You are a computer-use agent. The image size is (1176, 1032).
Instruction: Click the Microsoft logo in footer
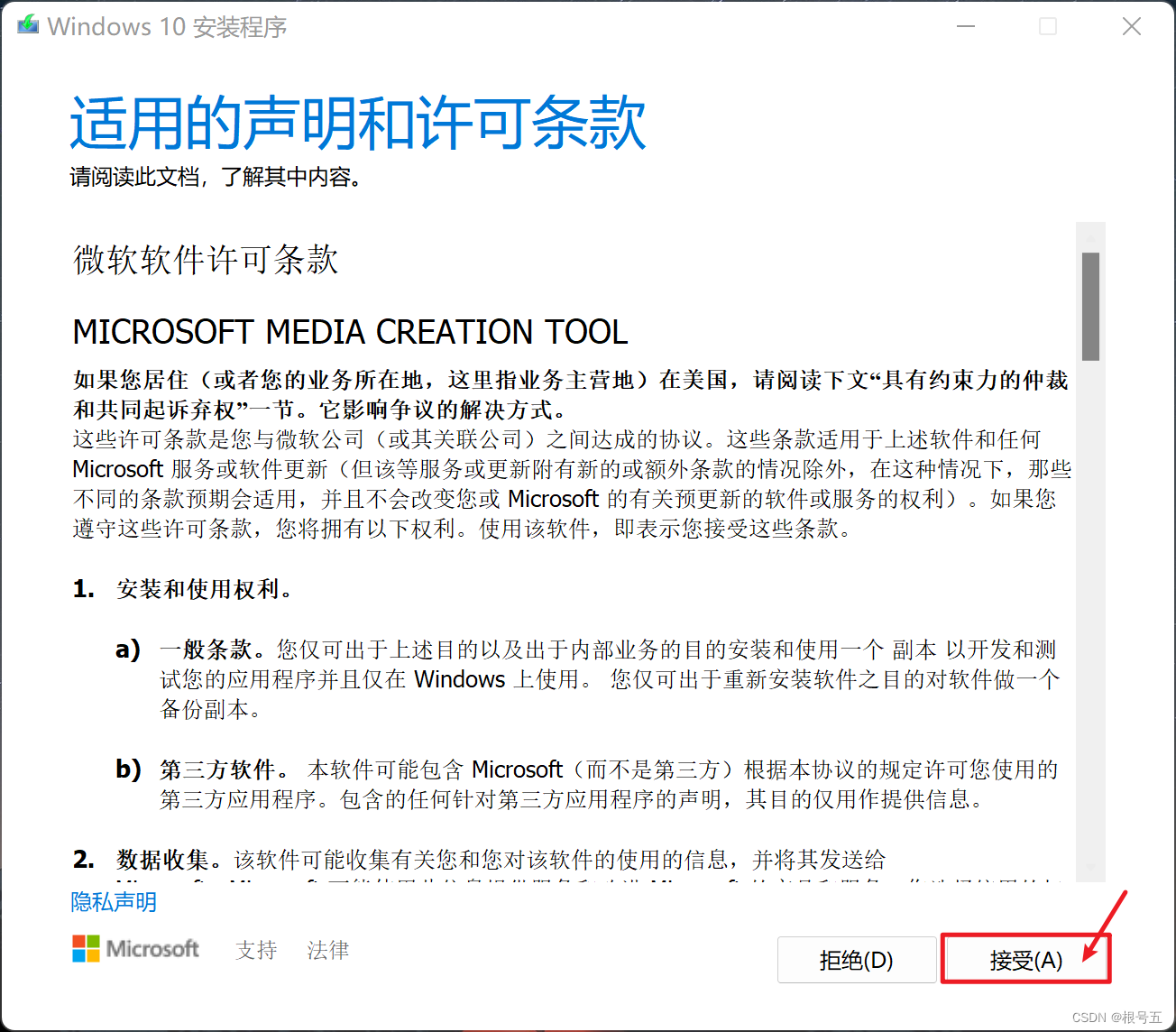(x=135, y=949)
